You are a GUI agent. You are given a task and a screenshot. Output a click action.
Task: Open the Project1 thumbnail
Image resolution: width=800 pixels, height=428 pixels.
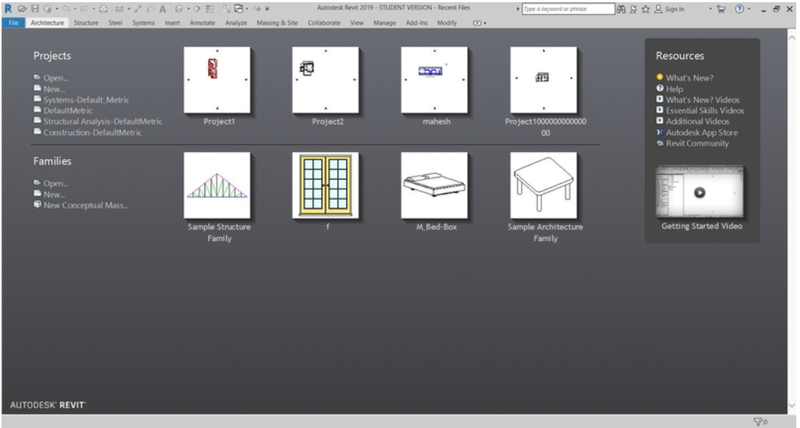pos(217,80)
